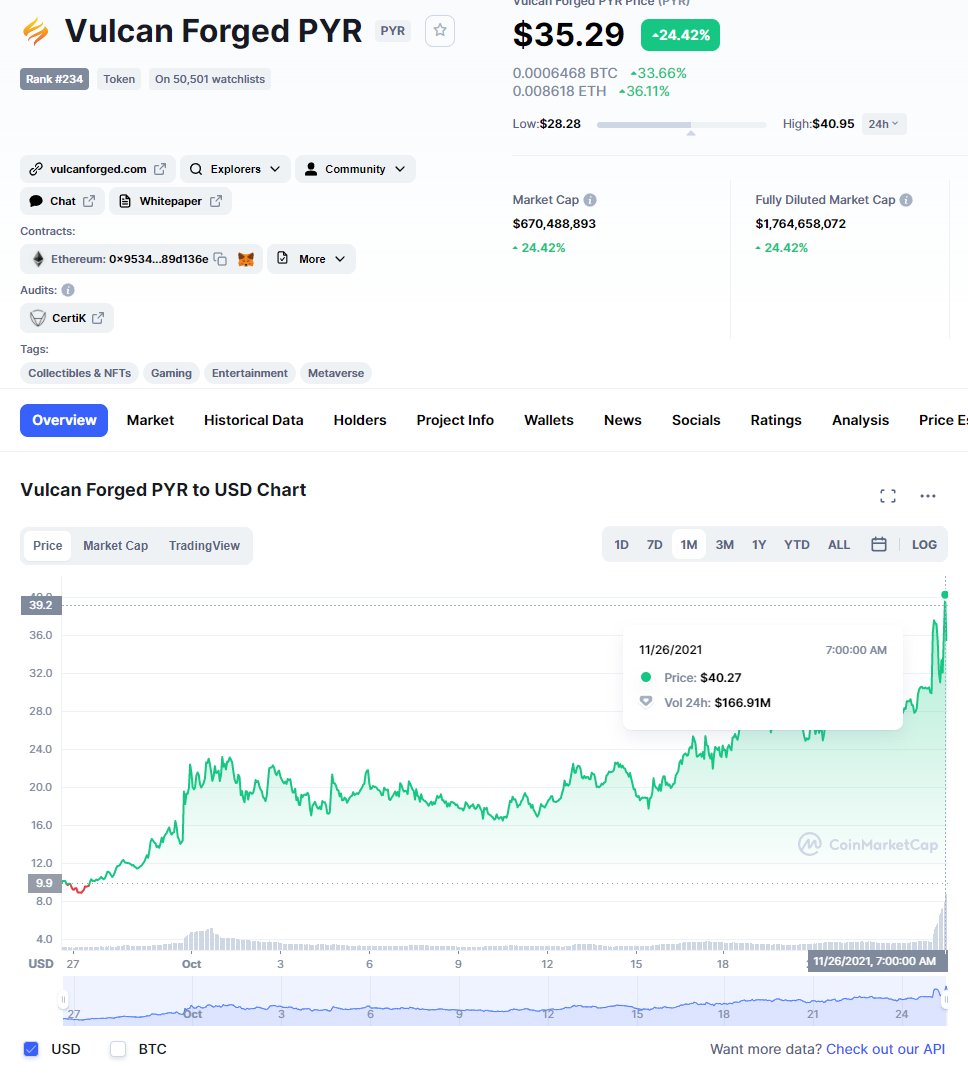Set chart range to 7D
968x1084 pixels.
coord(654,545)
